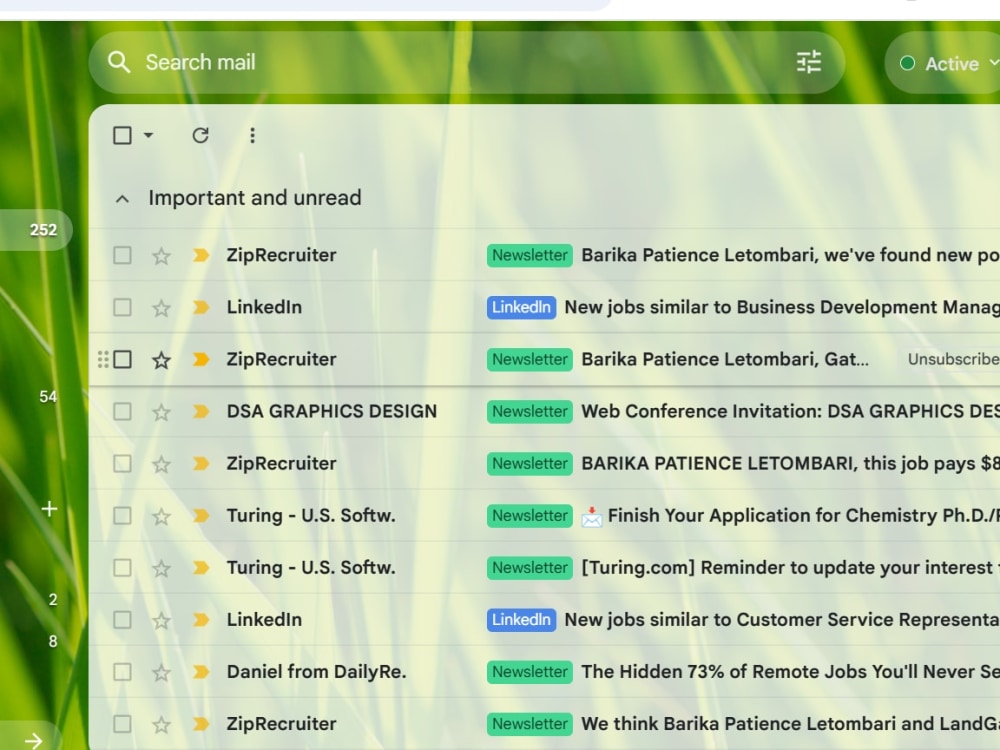Click Newsletter label on Daniel from DailyRe. email
1000x750 pixels.
click(529, 672)
